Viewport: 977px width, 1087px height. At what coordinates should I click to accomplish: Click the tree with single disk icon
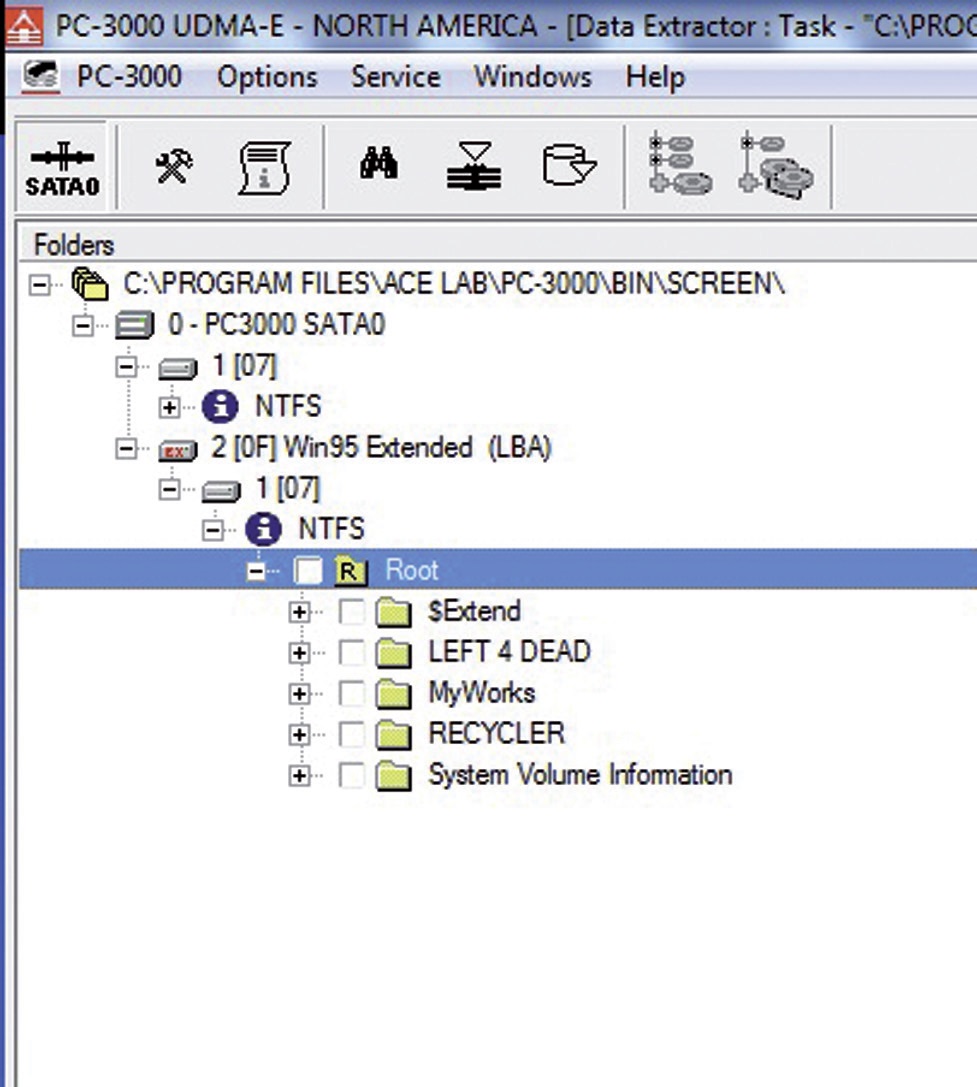(680, 165)
